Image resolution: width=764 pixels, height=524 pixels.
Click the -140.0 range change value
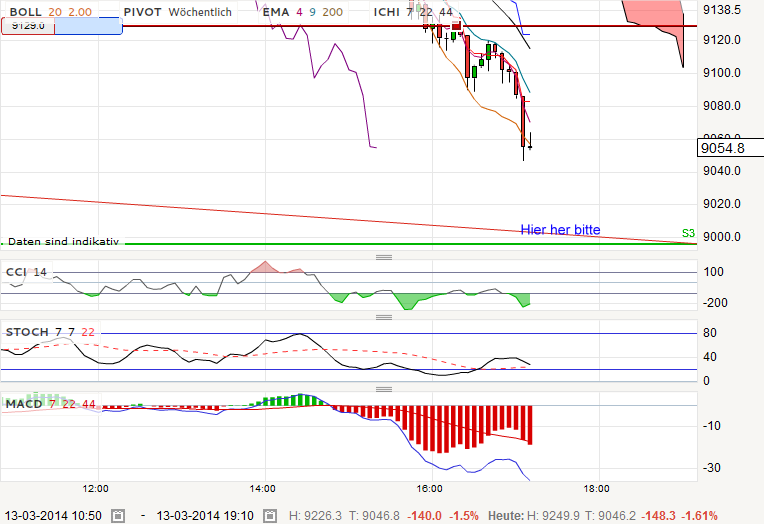(x=424, y=515)
